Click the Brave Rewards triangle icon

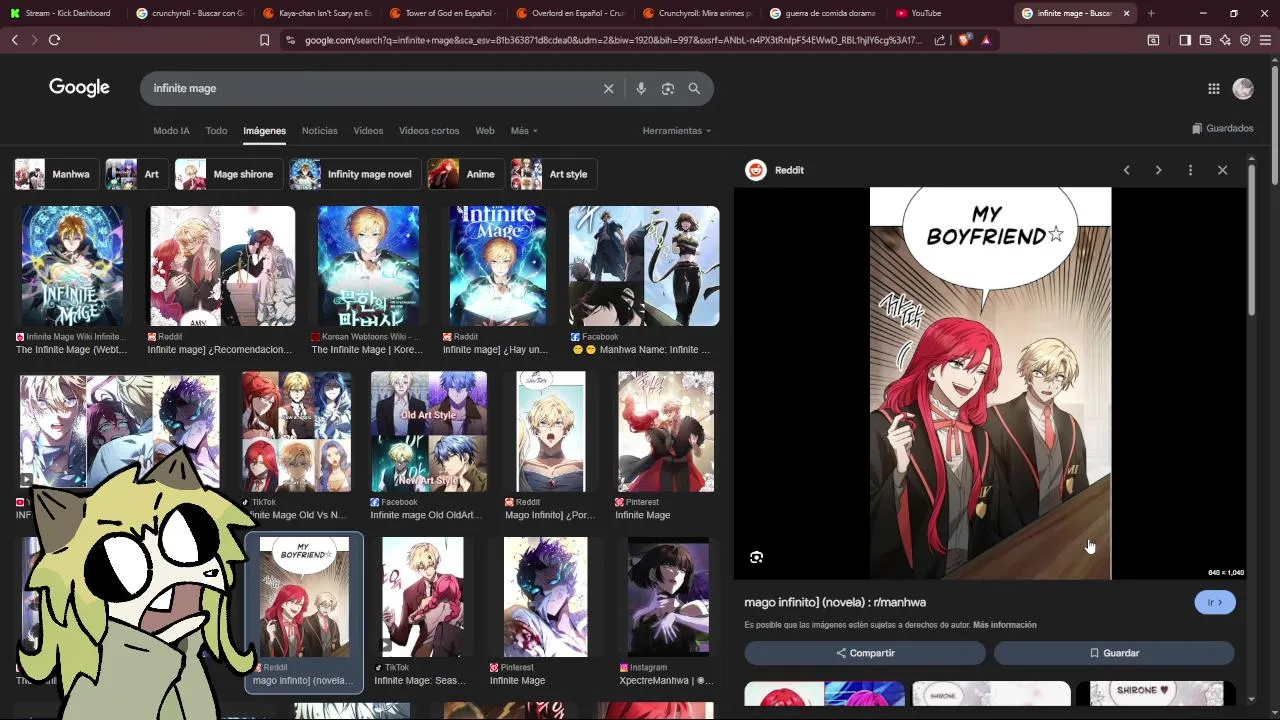[x=986, y=40]
